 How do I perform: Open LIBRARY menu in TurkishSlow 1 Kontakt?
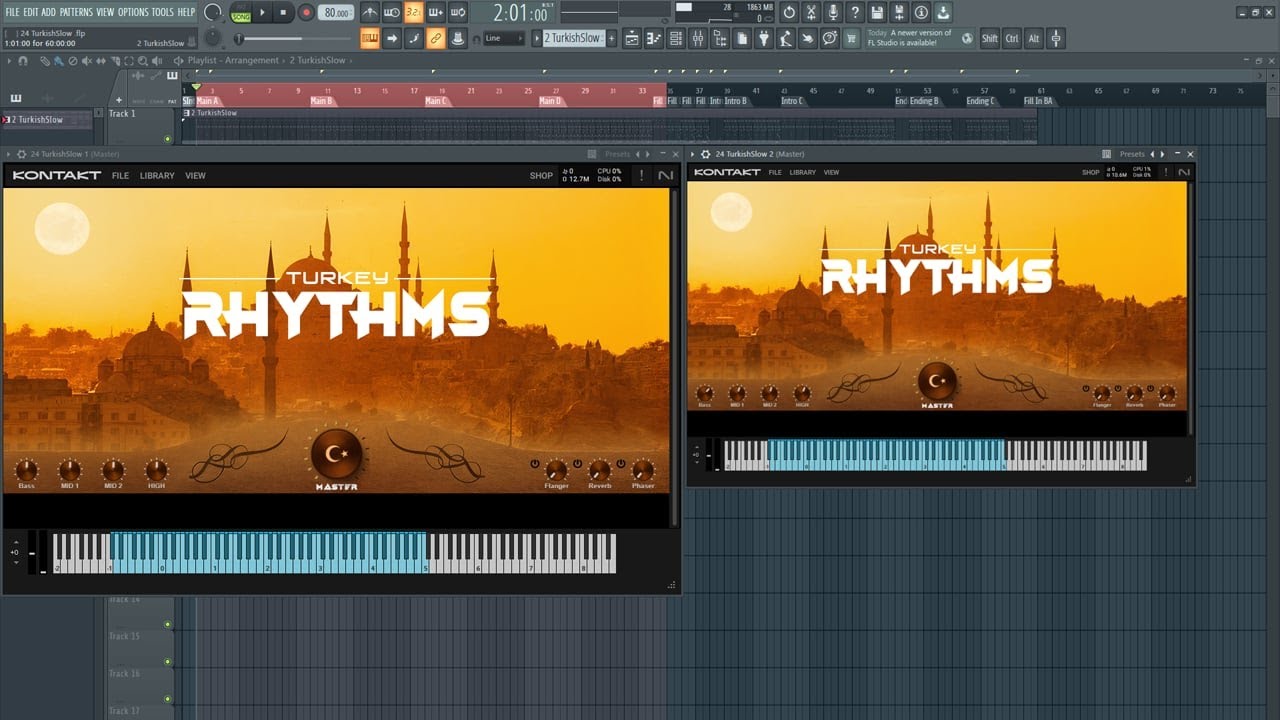tap(157, 176)
